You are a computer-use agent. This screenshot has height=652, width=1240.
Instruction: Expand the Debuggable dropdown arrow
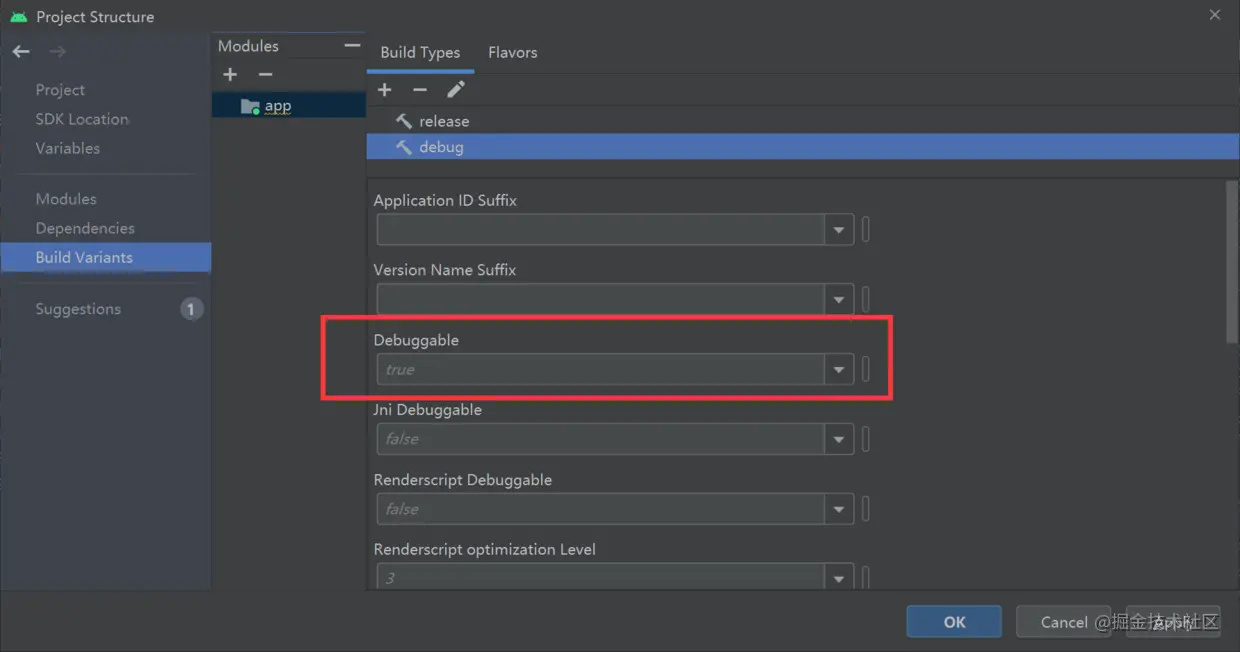(839, 369)
